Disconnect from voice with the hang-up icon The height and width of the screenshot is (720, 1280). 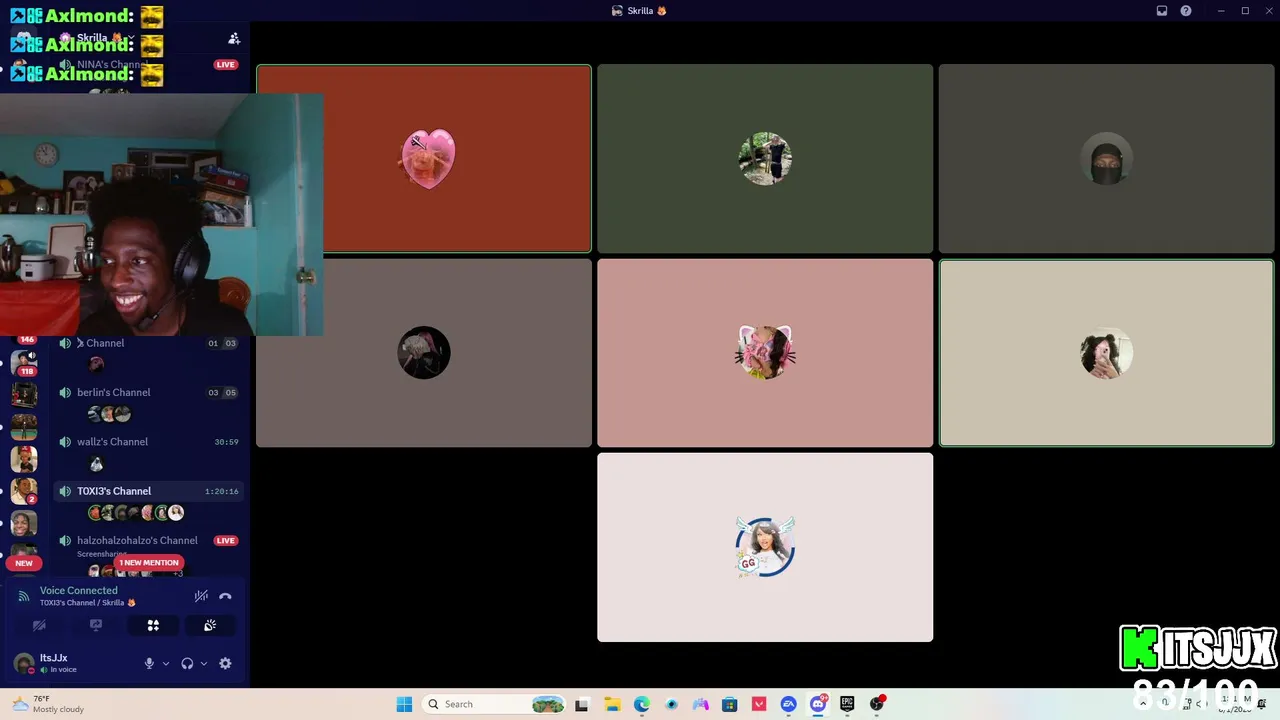(x=225, y=596)
